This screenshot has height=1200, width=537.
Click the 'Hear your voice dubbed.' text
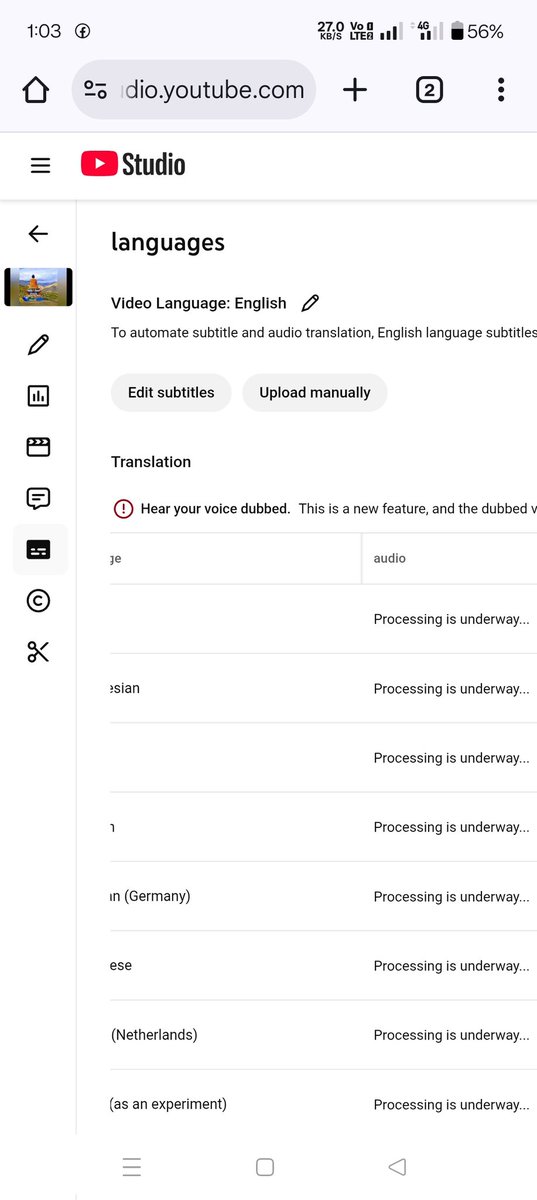tap(215, 509)
